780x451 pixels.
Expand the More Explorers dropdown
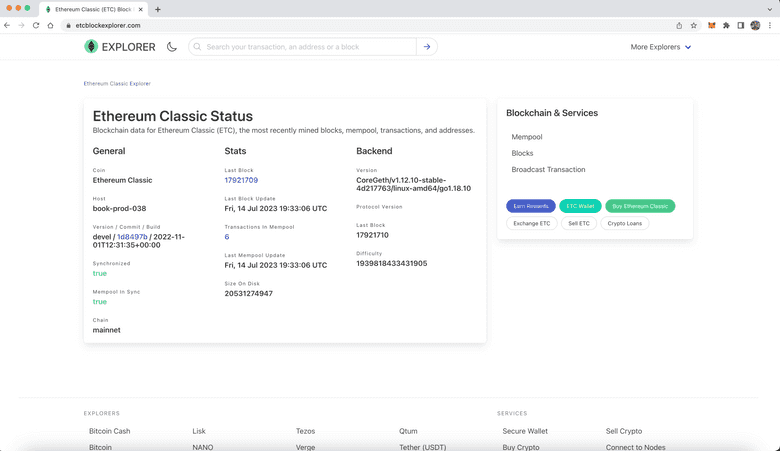(661, 47)
